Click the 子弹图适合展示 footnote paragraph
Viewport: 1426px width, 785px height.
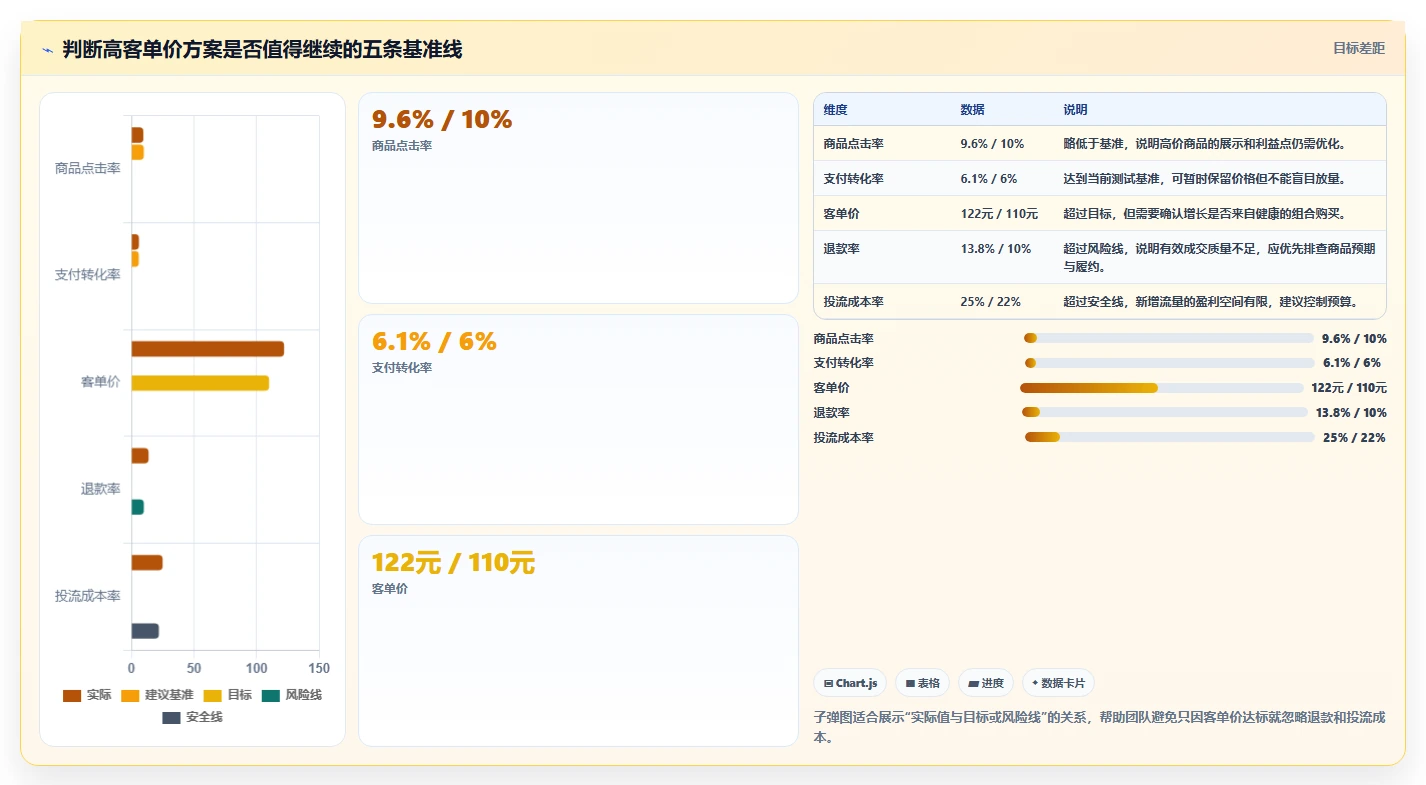[1100, 727]
